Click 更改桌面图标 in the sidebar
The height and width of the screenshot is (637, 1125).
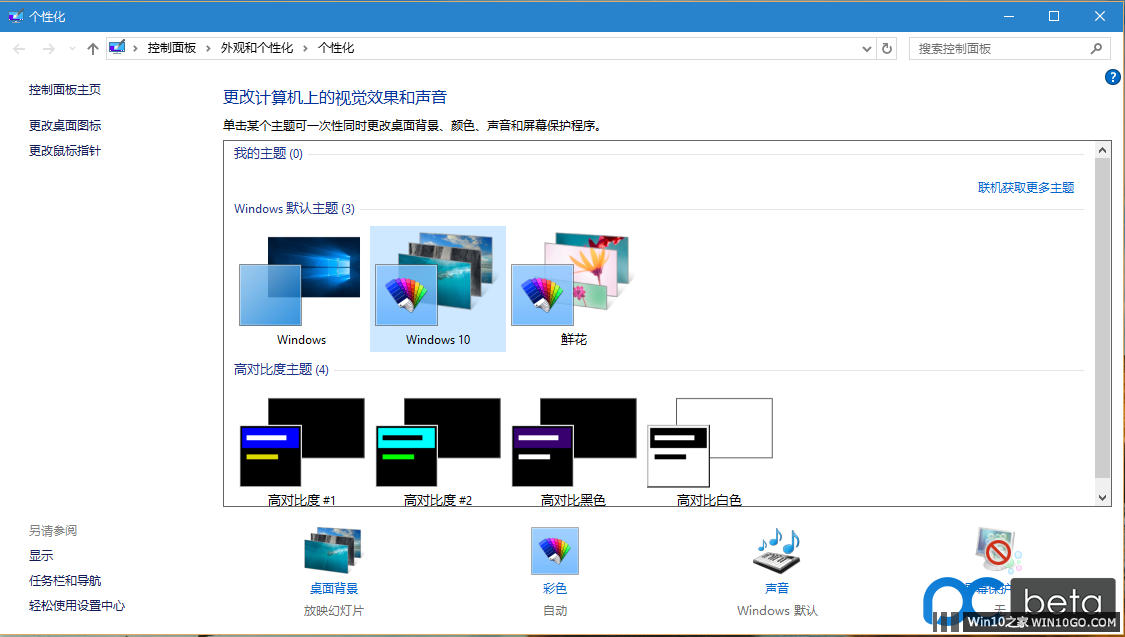65,126
